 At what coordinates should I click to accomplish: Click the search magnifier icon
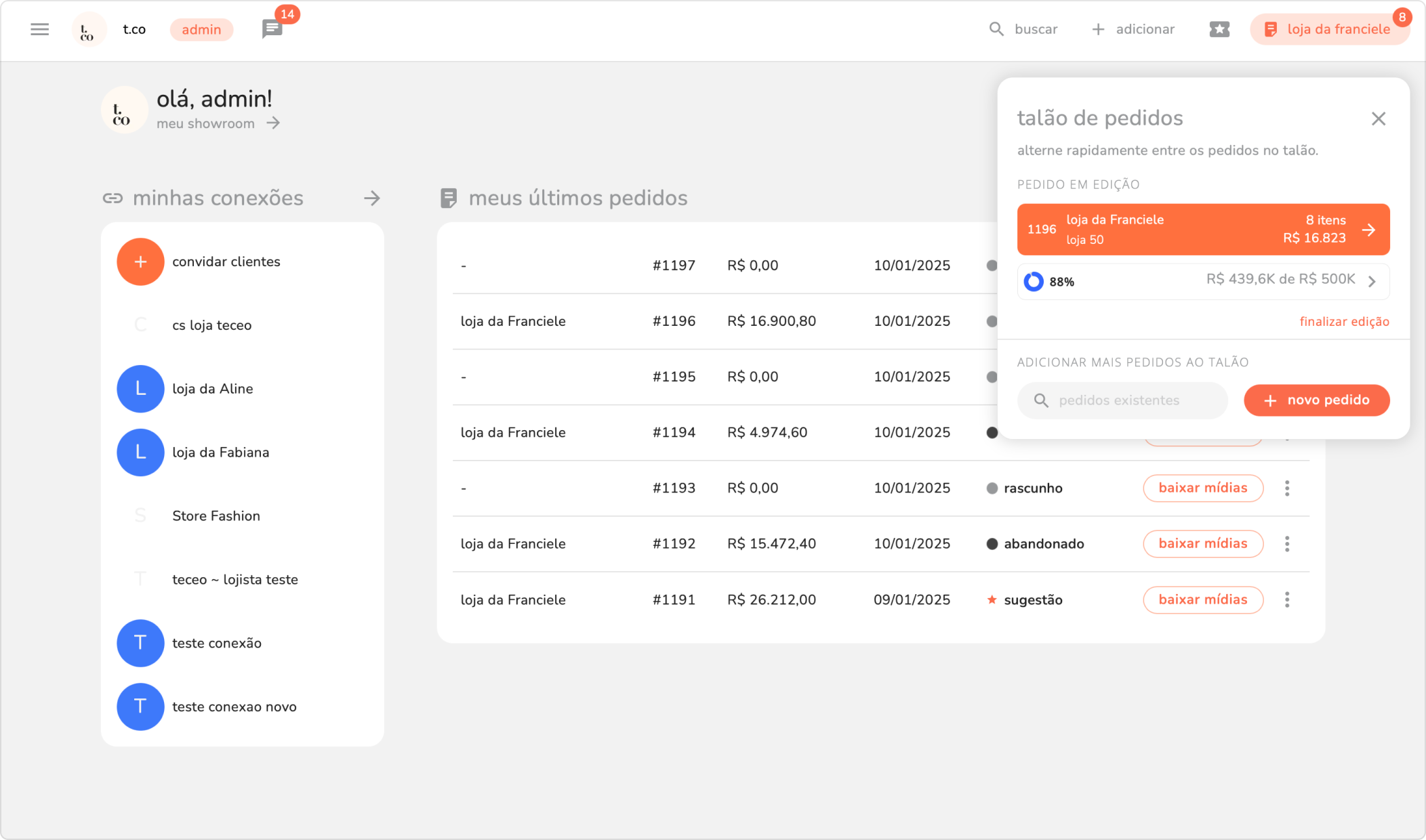[x=996, y=29]
